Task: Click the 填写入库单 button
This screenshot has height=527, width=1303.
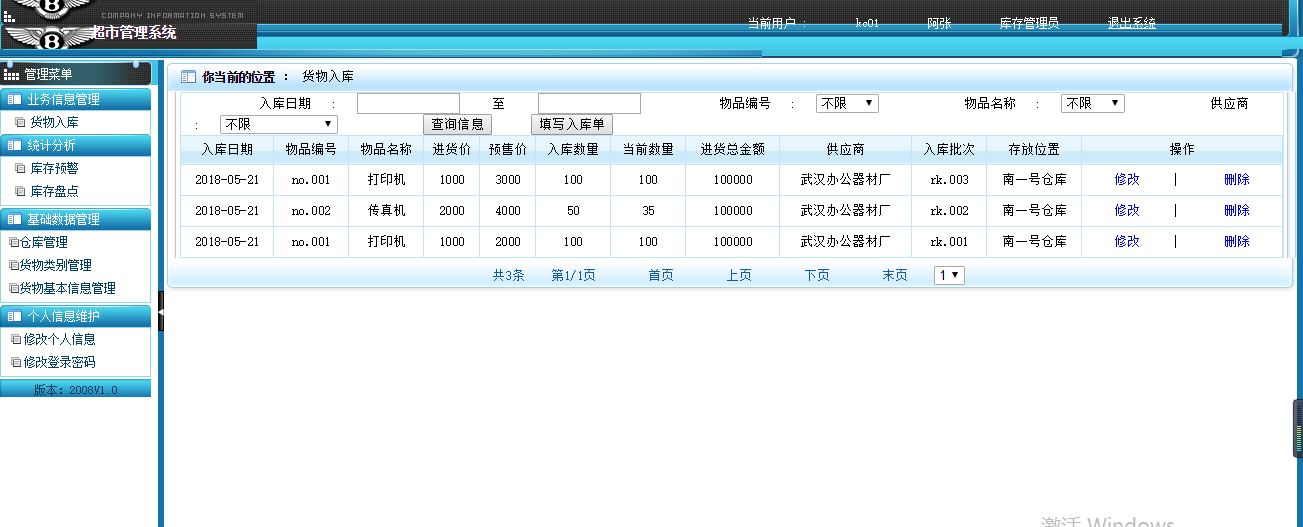Action: click(x=571, y=124)
